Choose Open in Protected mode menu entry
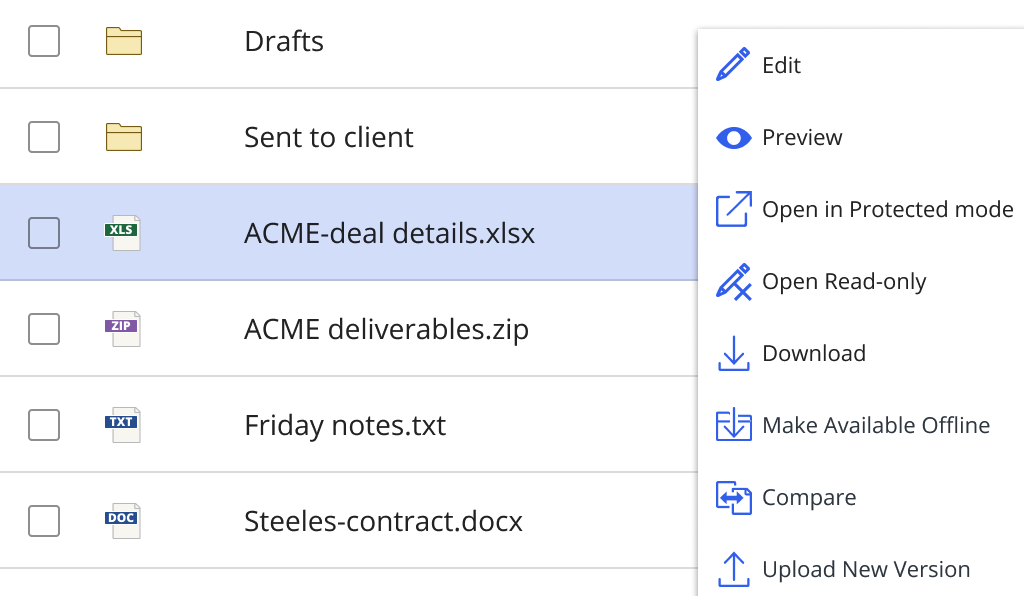 [887, 210]
